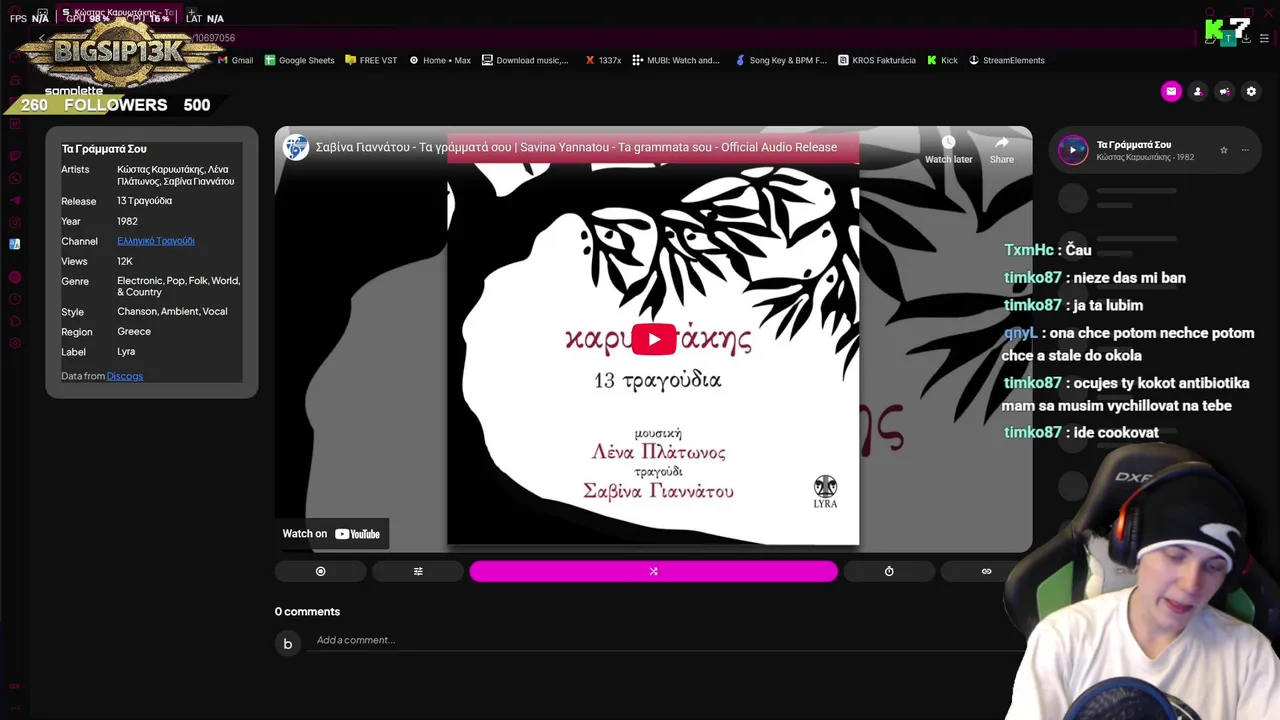Click the '13 Τραγούδια' release value
This screenshot has width=1280, height=720.
144,201
